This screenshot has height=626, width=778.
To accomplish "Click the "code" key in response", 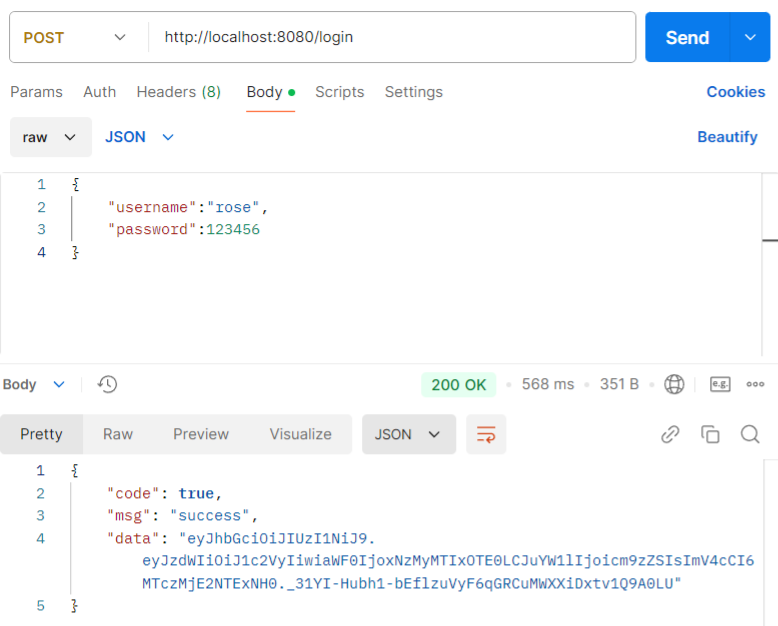I will coord(133,494).
